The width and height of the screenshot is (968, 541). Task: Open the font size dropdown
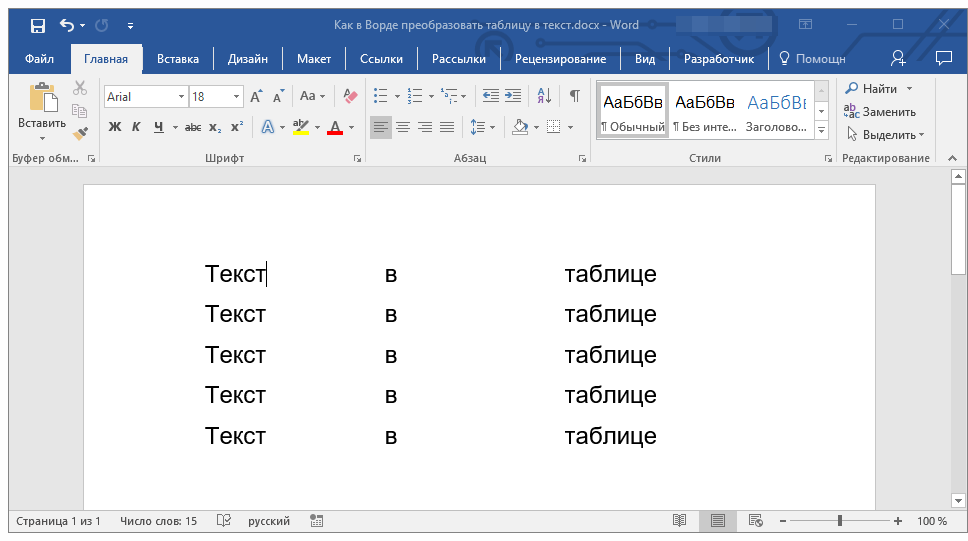pos(237,97)
